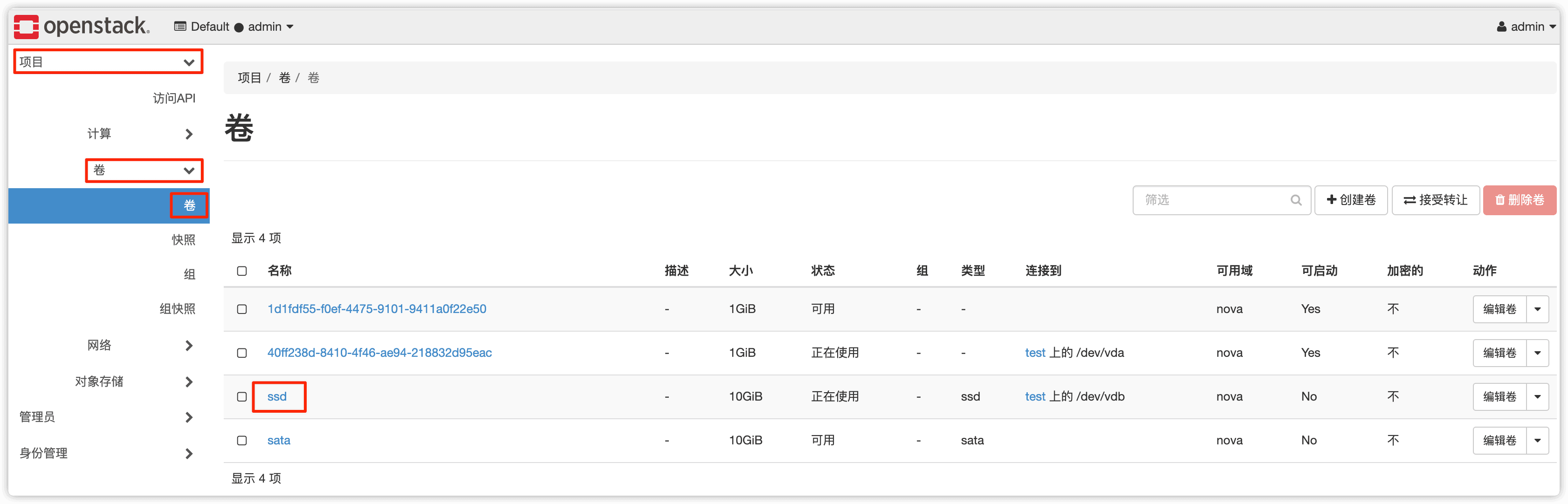The width and height of the screenshot is (1568, 504).
Task: Check the box for the ssd volume
Action: (x=241, y=397)
